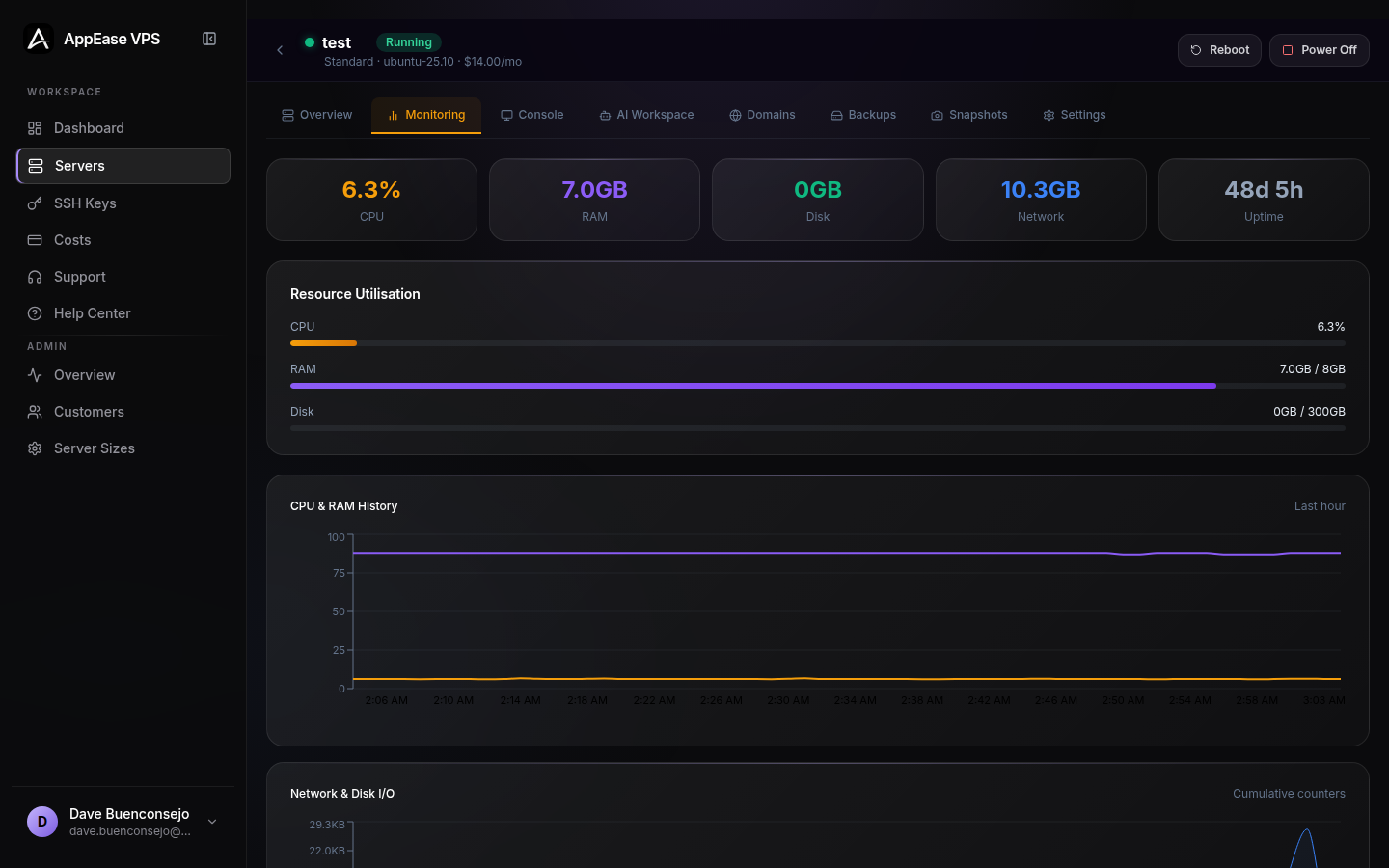Click the Dave Buenconsejo avatar circle
Viewport: 1389px width, 868px height.
(x=42, y=822)
